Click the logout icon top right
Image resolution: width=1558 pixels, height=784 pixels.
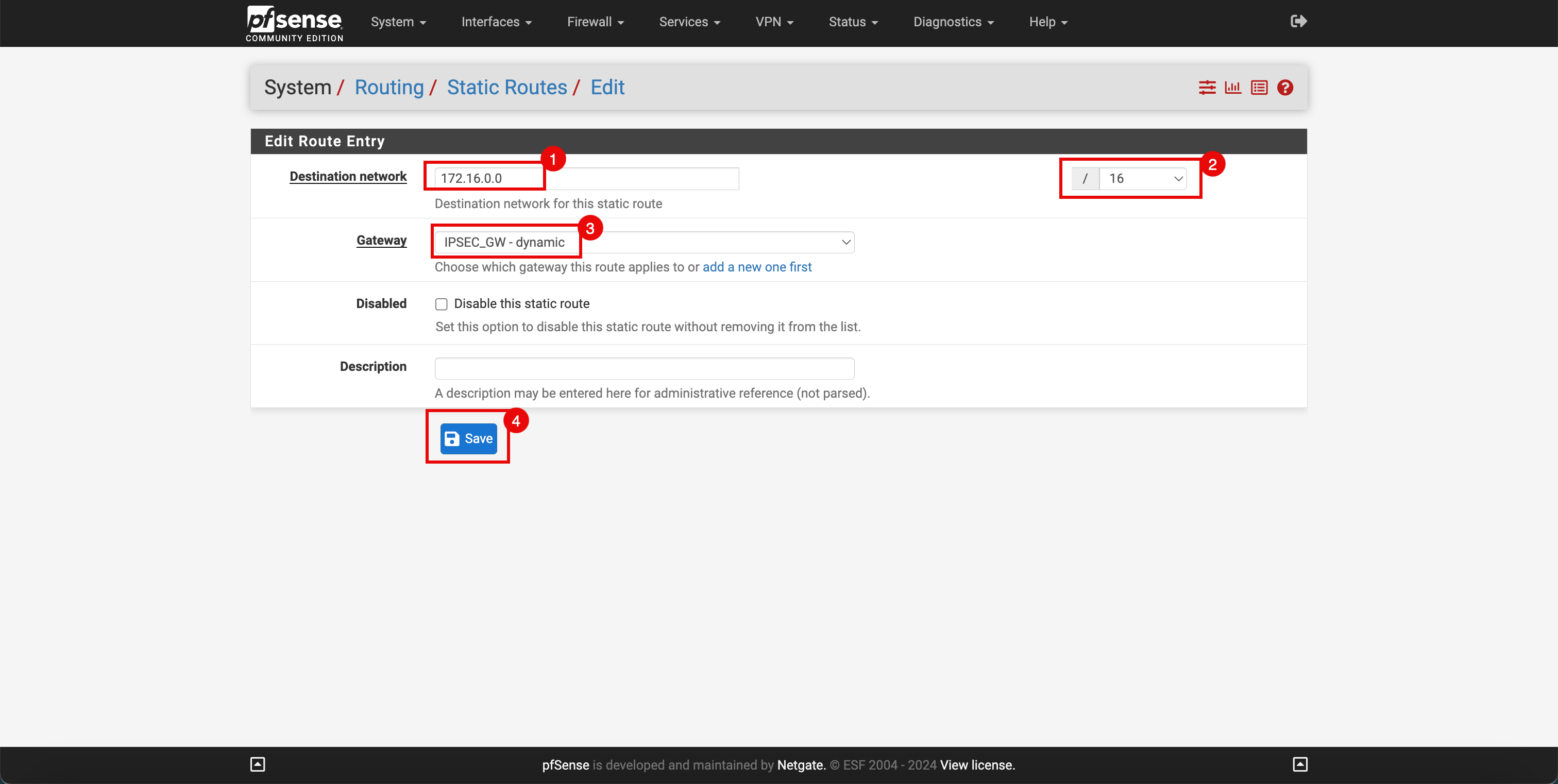pyautogui.click(x=1298, y=21)
